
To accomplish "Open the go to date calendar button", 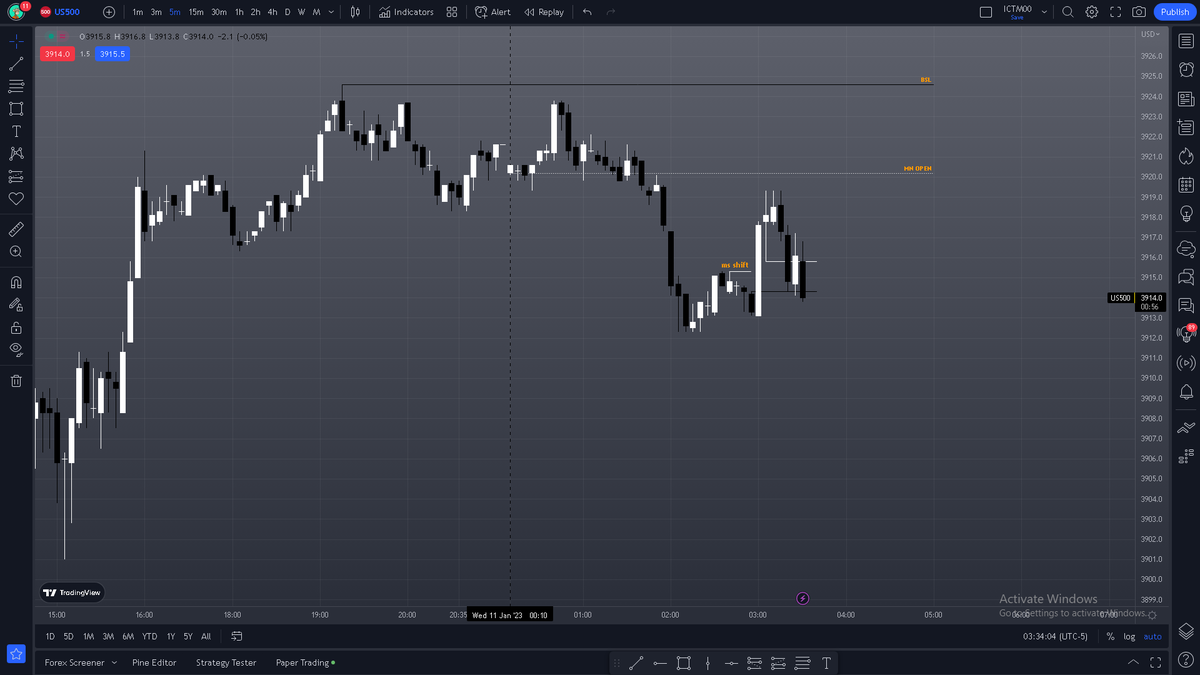I will click(237, 636).
